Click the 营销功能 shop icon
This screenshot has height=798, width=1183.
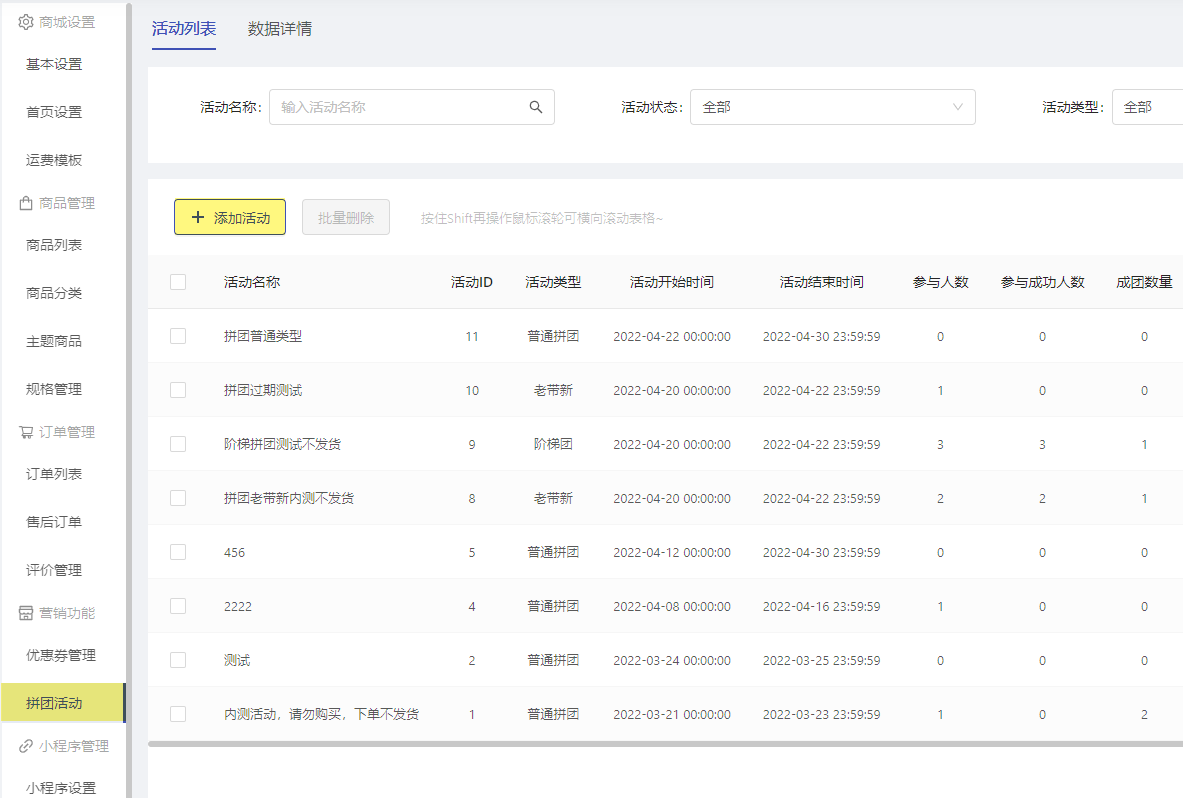pyautogui.click(x=26, y=612)
